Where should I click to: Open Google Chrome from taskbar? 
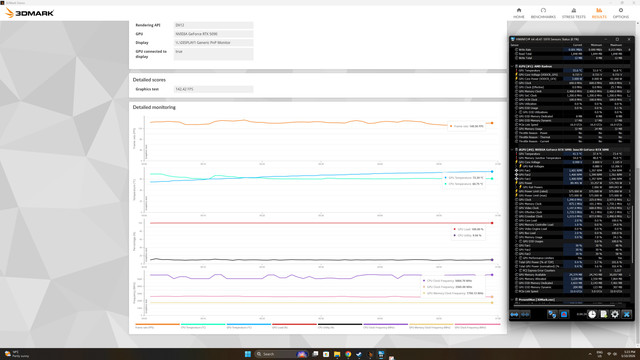[x=348, y=354]
